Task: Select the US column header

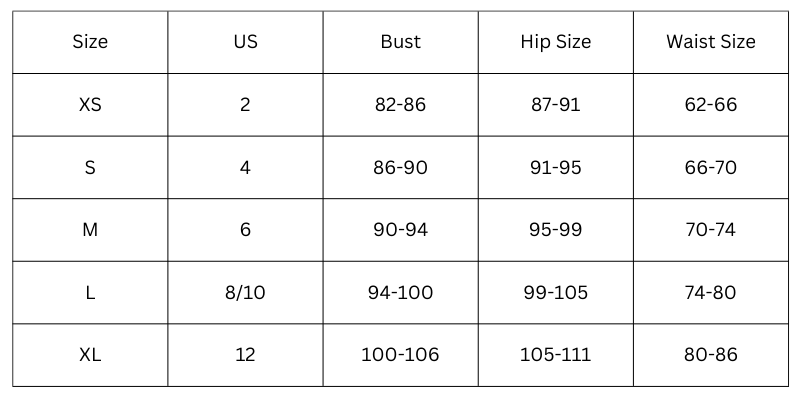Action: coord(245,42)
